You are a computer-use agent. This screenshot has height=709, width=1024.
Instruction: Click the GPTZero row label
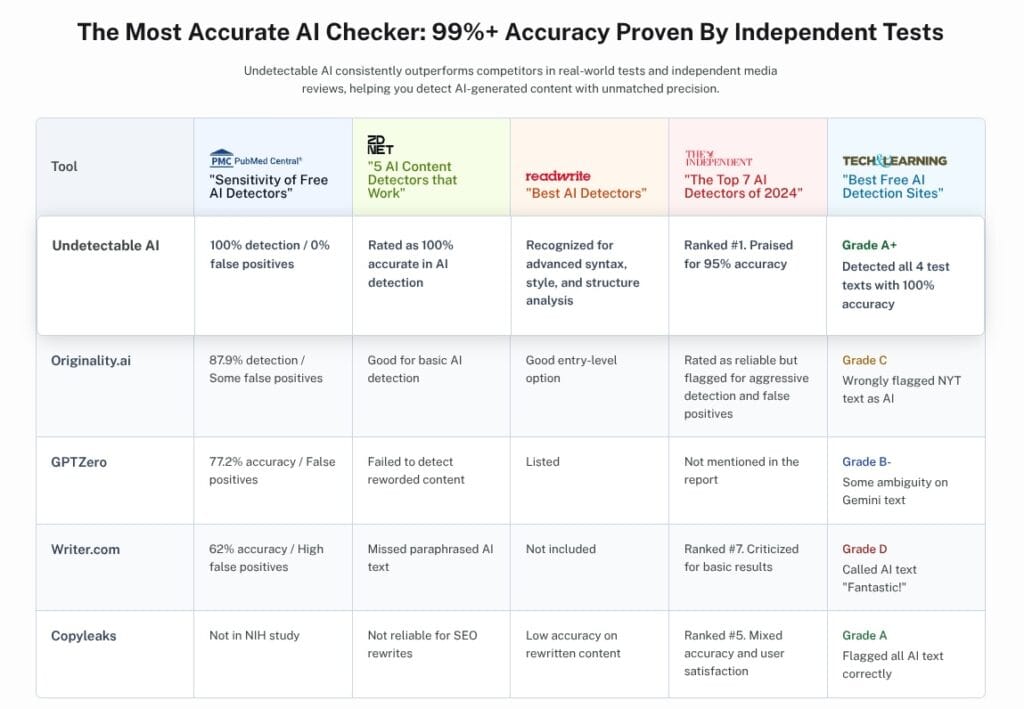pos(80,462)
